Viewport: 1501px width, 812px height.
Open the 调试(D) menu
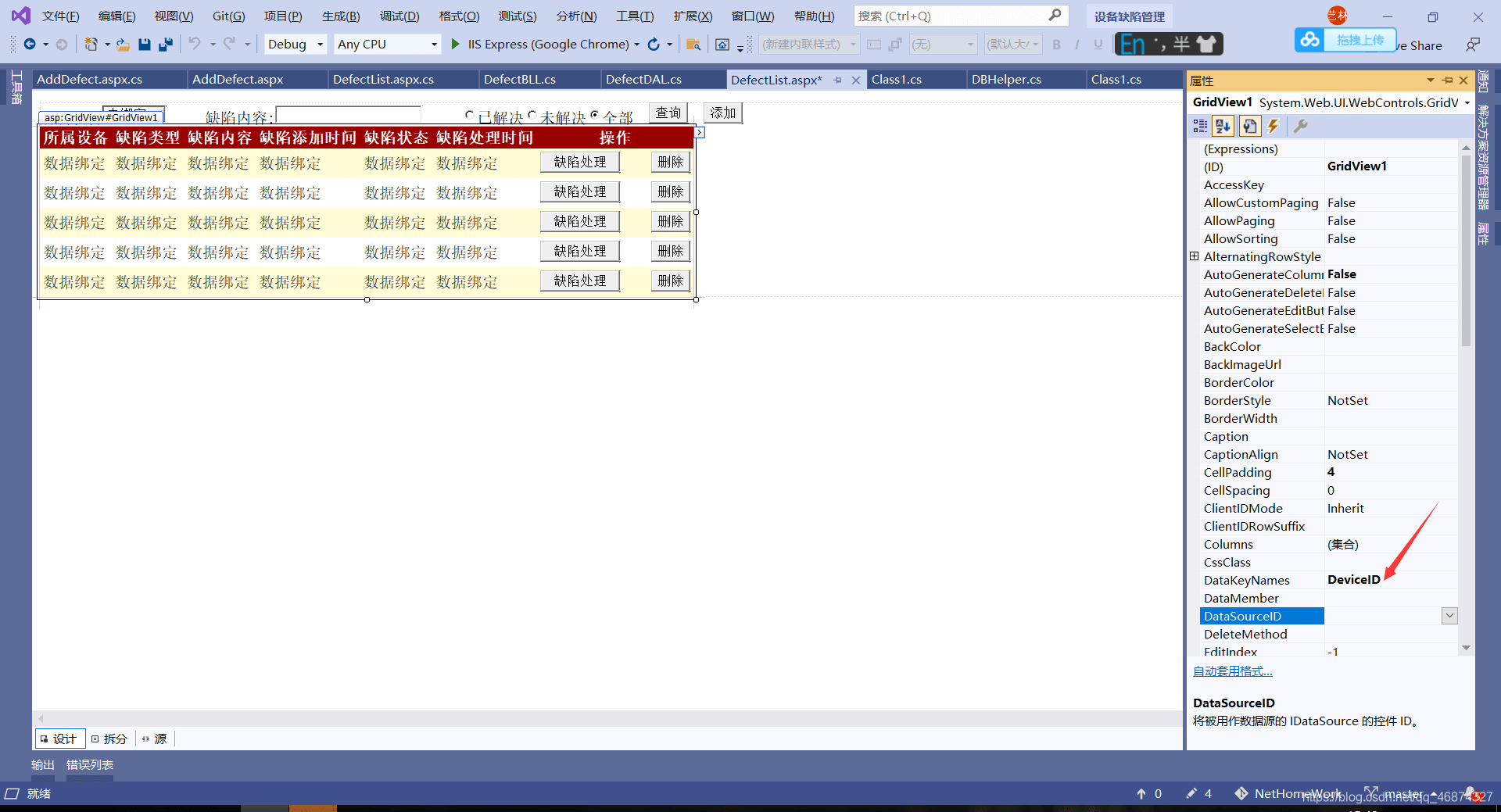[399, 16]
